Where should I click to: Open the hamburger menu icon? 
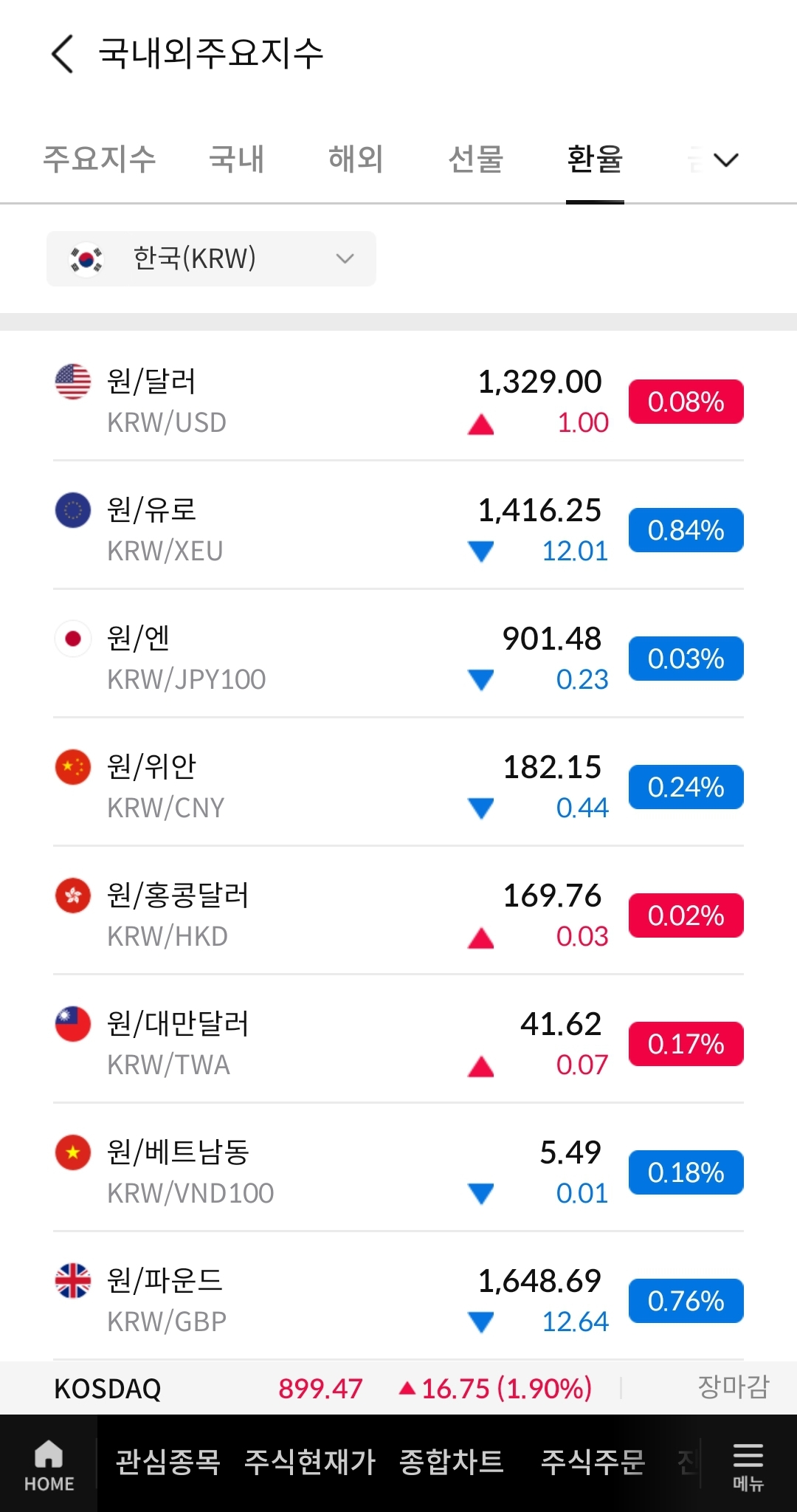pos(748,1465)
